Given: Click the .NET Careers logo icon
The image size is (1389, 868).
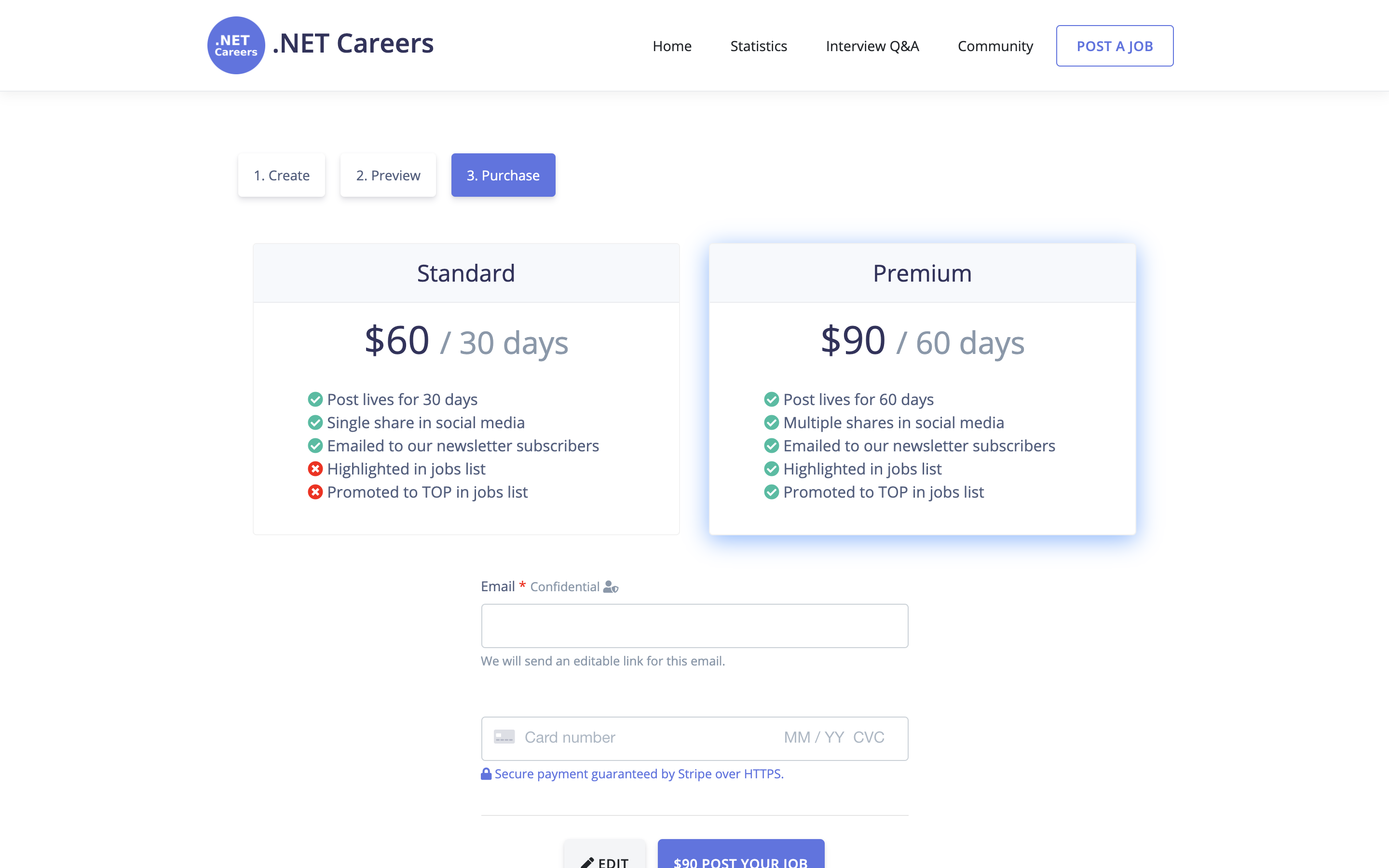Looking at the screenshot, I should [x=235, y=45].
